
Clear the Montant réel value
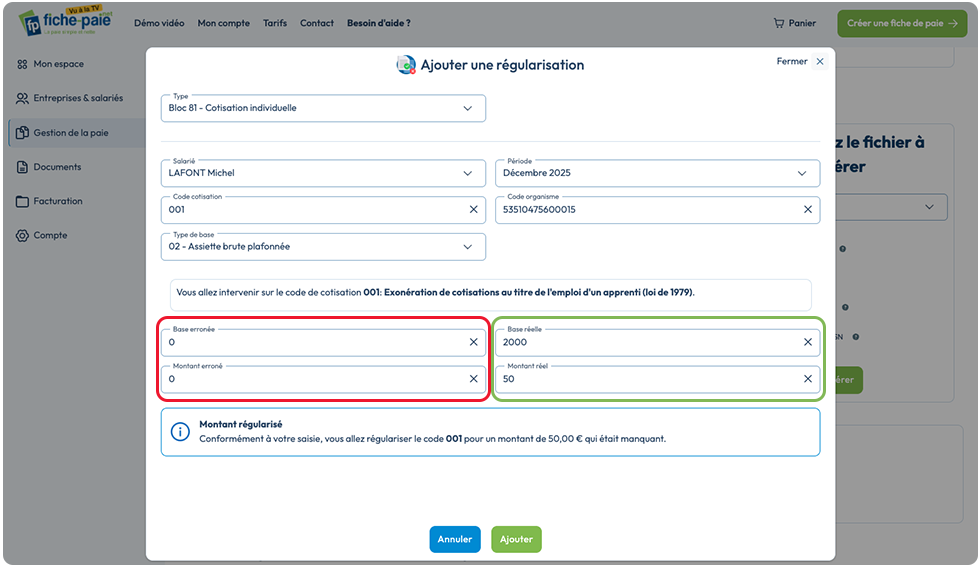[808, 379]
